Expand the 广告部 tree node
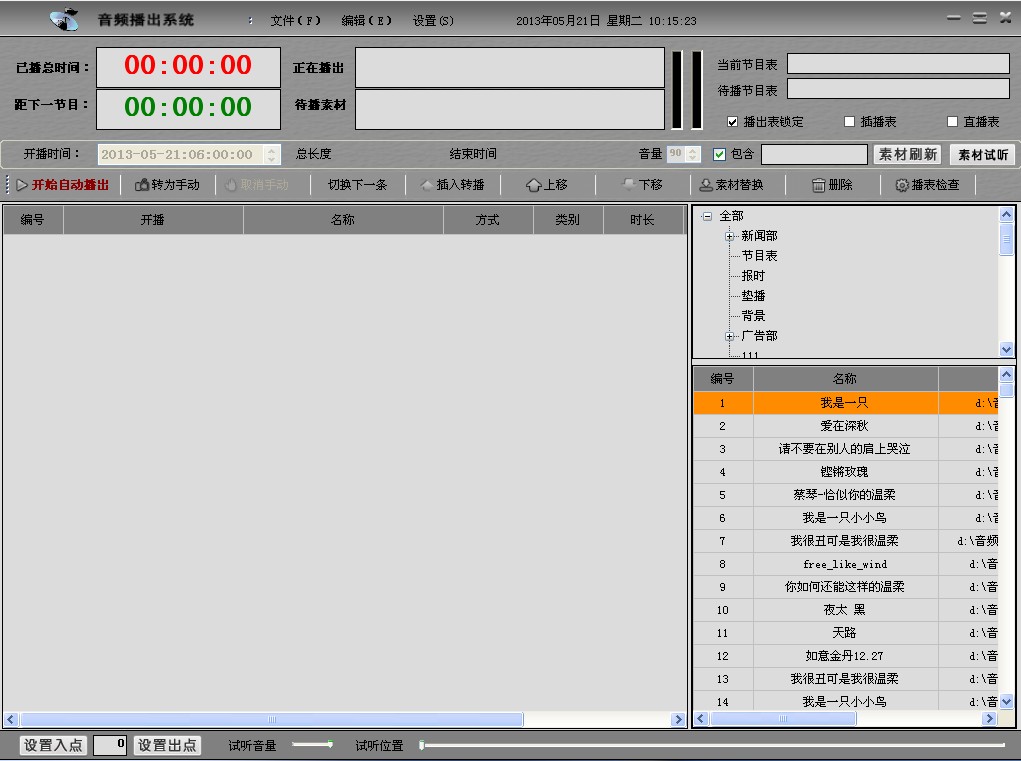This screenshot has height=761, width=1021. pyautogui.click(x=730, y=336)
